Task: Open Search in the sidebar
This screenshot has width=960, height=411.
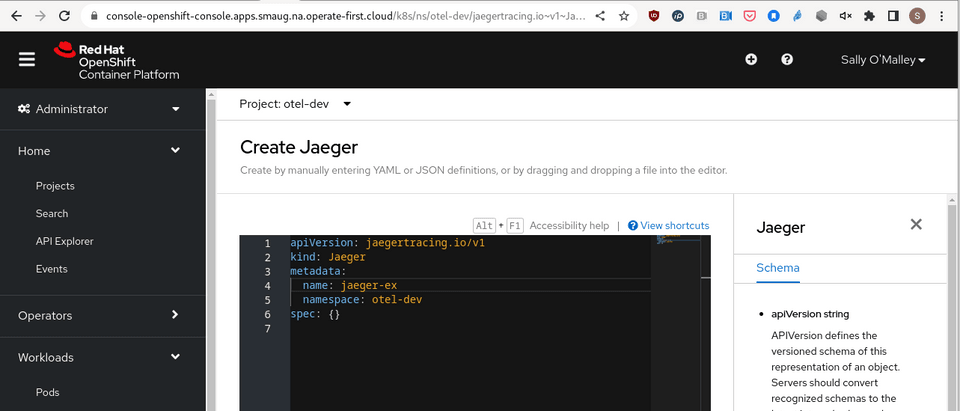Action: [52, 213]
